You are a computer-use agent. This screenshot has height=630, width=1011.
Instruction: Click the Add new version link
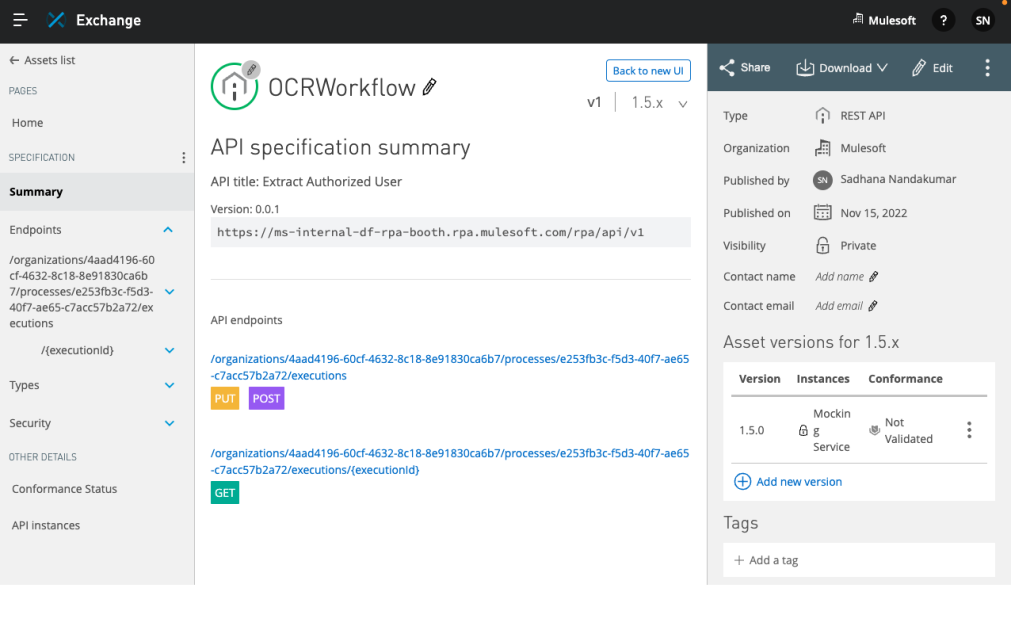click(x=788, y=481)
